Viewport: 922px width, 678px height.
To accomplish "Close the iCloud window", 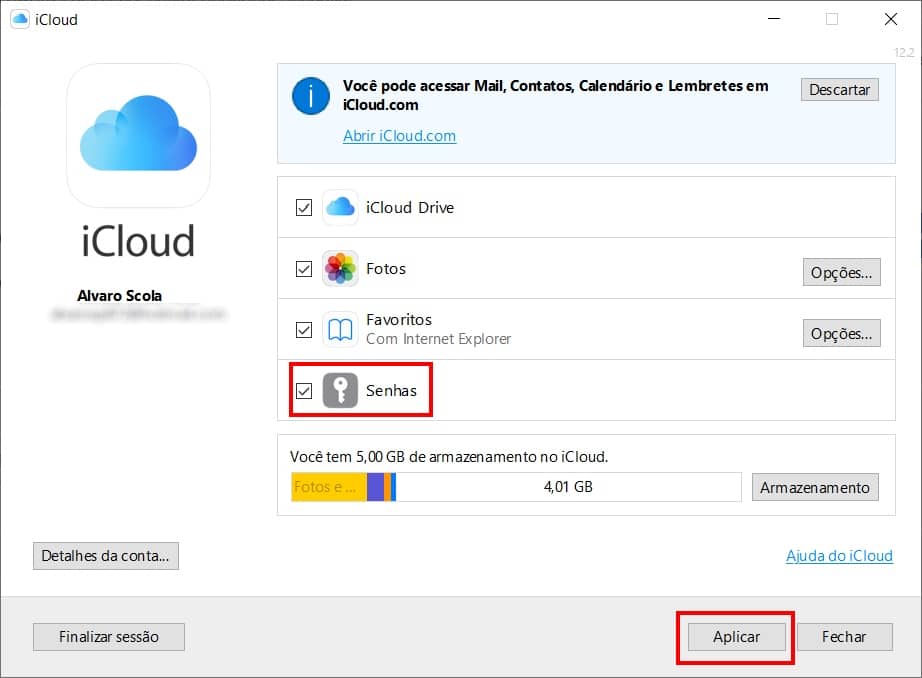I will tap(891, 19).
